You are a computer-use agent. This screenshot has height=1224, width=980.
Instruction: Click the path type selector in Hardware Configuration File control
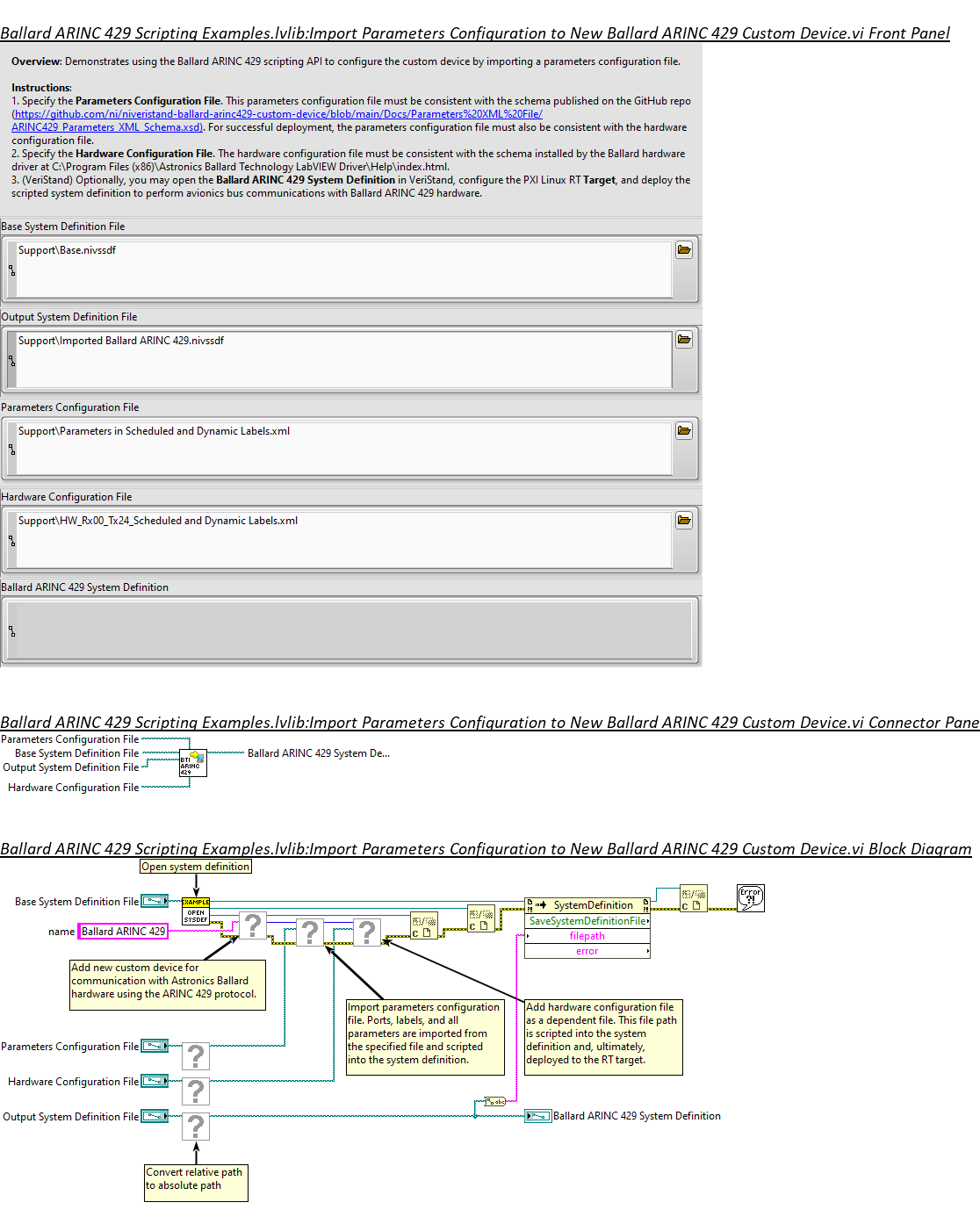[12, 541]
